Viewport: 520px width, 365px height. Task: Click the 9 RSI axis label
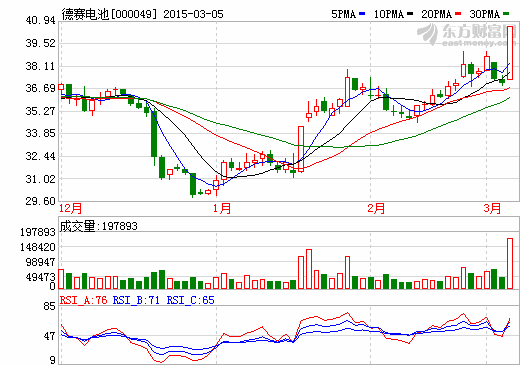[x=52, y=360]
